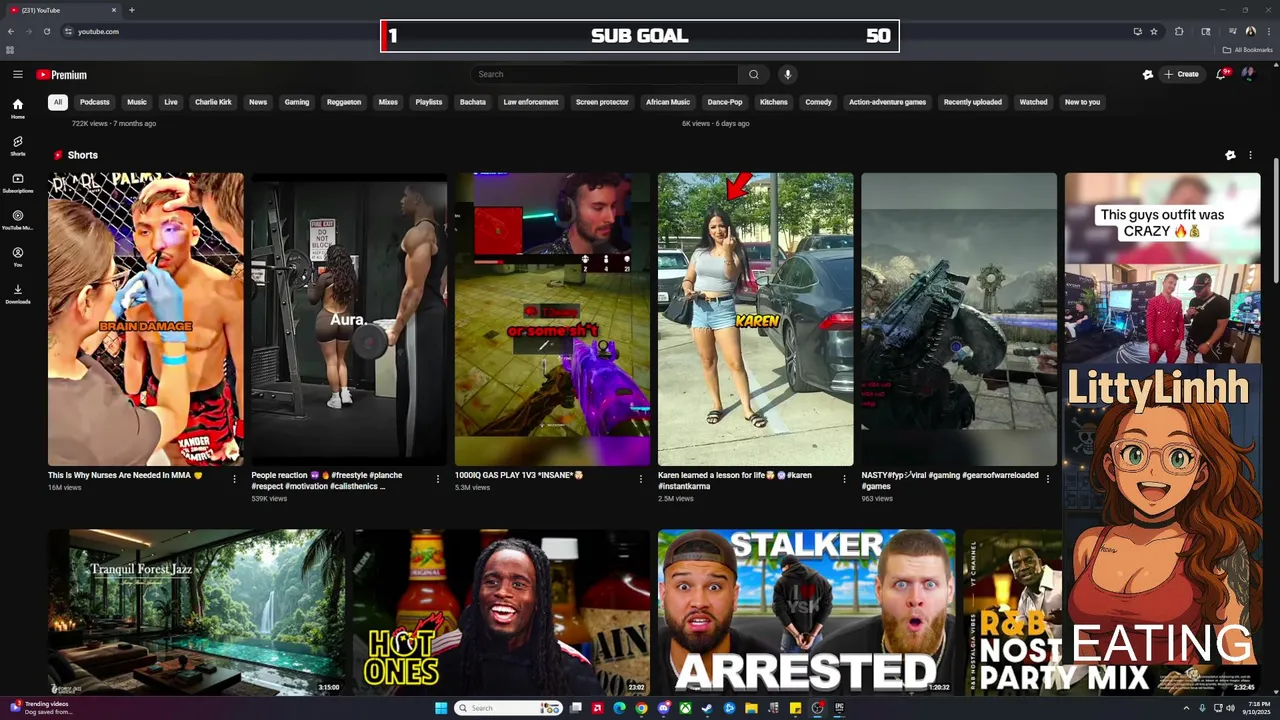Show hidden system tray icons
Screen dimensions: 1280x720
click(1186, 708)
